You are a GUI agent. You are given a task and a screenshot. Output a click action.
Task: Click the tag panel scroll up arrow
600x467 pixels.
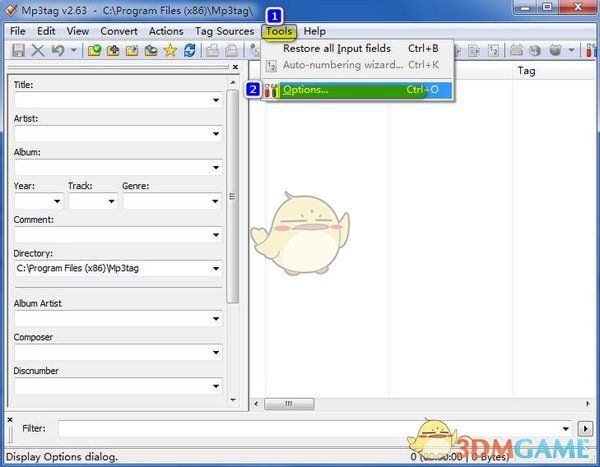pos(233,82)
